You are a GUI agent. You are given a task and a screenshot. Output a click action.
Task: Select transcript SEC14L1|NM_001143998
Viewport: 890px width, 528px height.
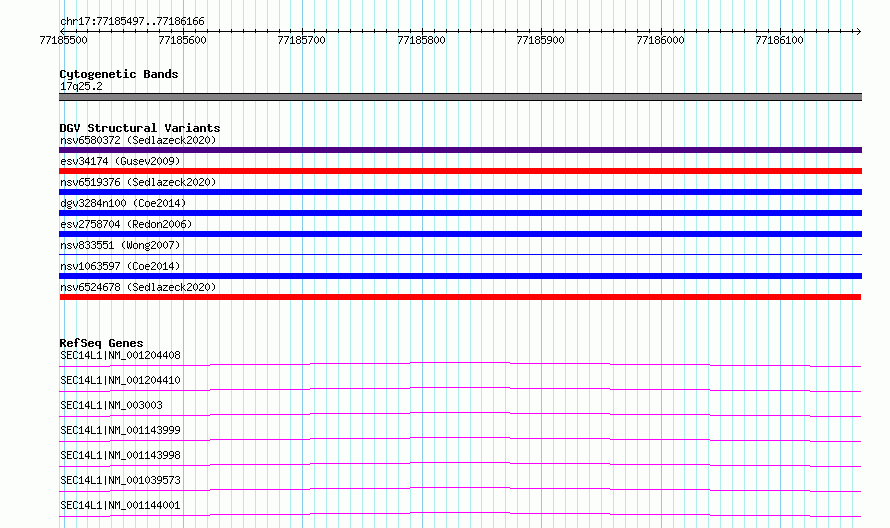coord(120,455)
